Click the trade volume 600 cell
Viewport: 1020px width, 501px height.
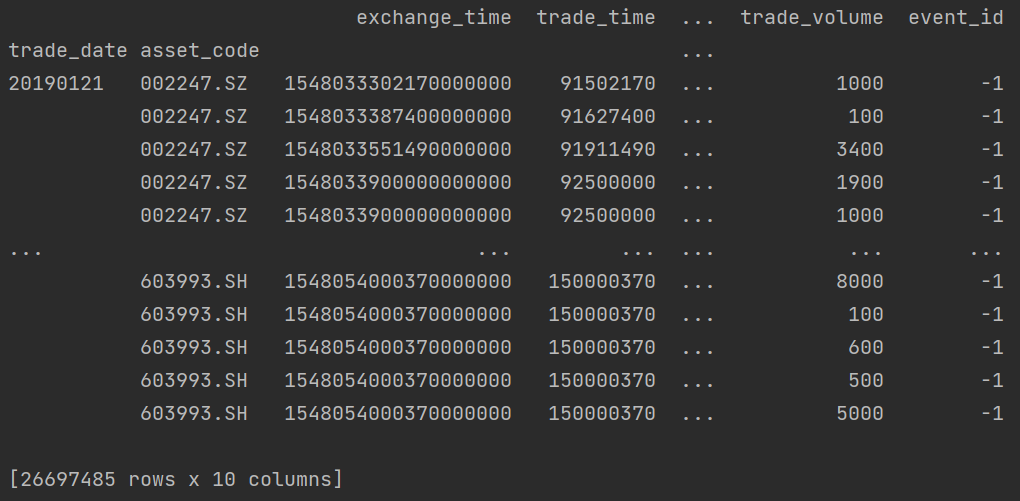[865, 348]
